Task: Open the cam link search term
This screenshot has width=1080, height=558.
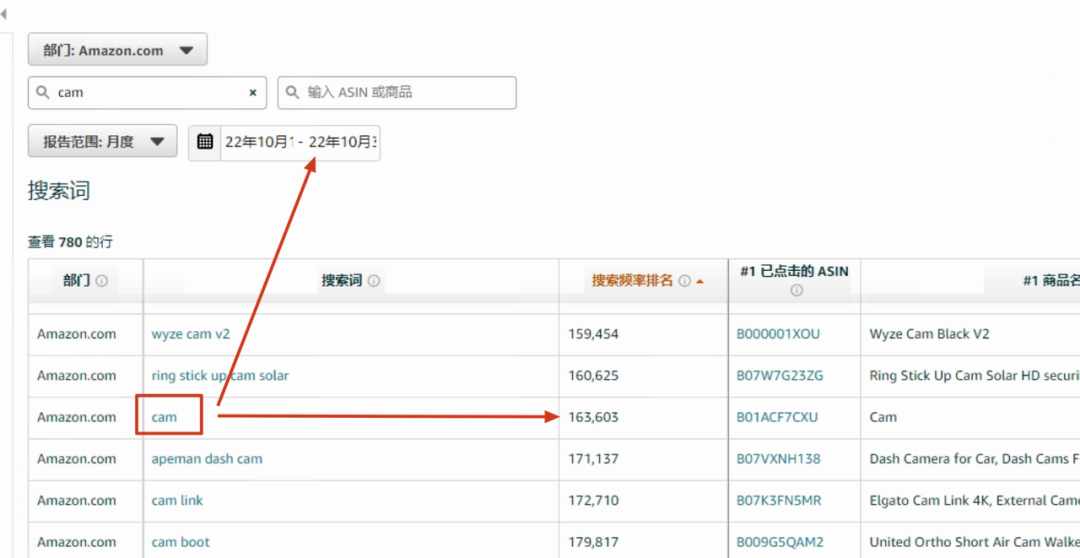Action: [177, 500]
